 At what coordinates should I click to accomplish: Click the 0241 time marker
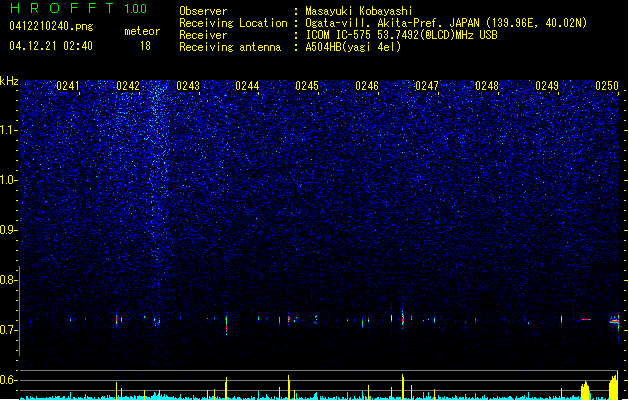point(68,86)
